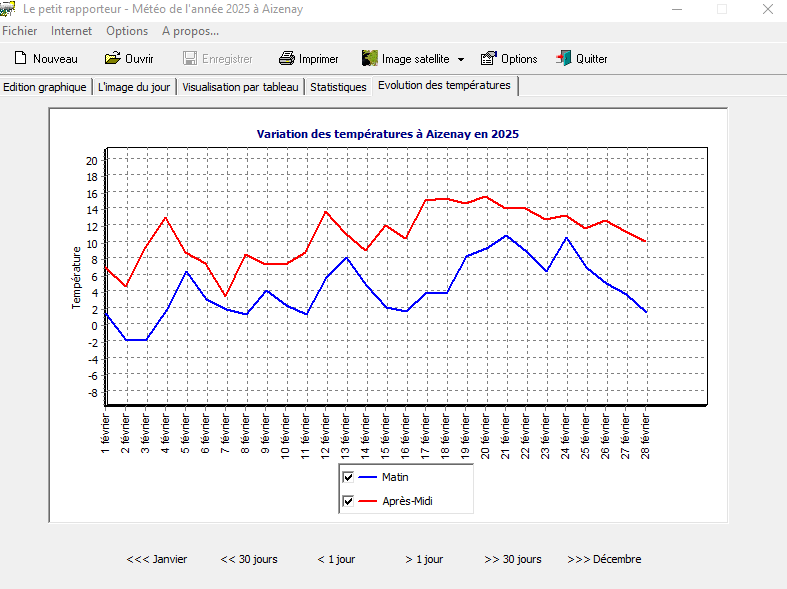Click the red Après-Midi legend line
Viewport: 787px width, 589px height.
pos(367,501)
